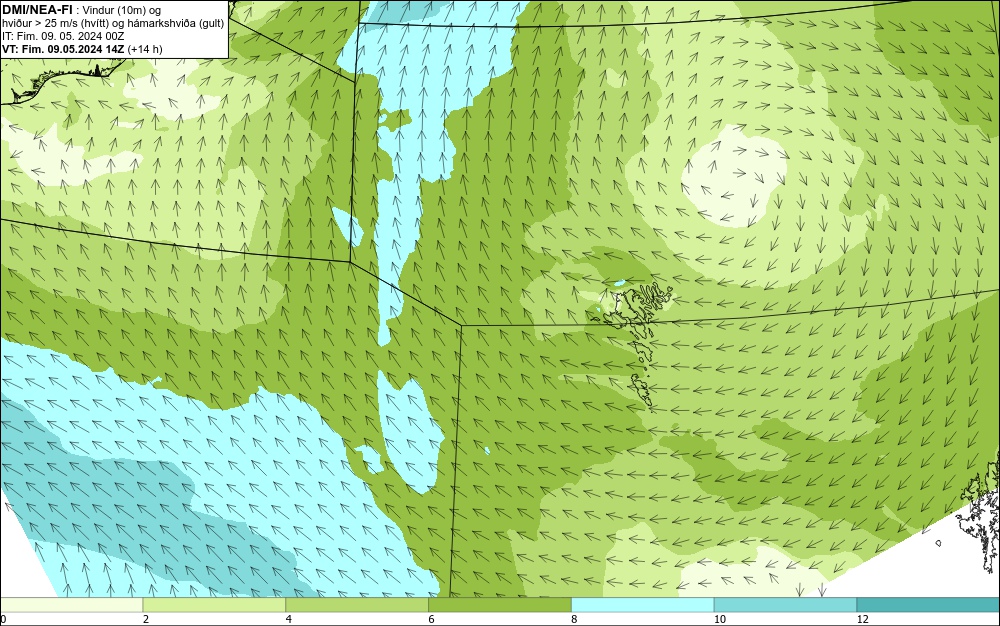Click the legend label 4
Image resolution: width=1000 pixels, height=626 pixels.
pyautogui.click(x=288, y=619)
